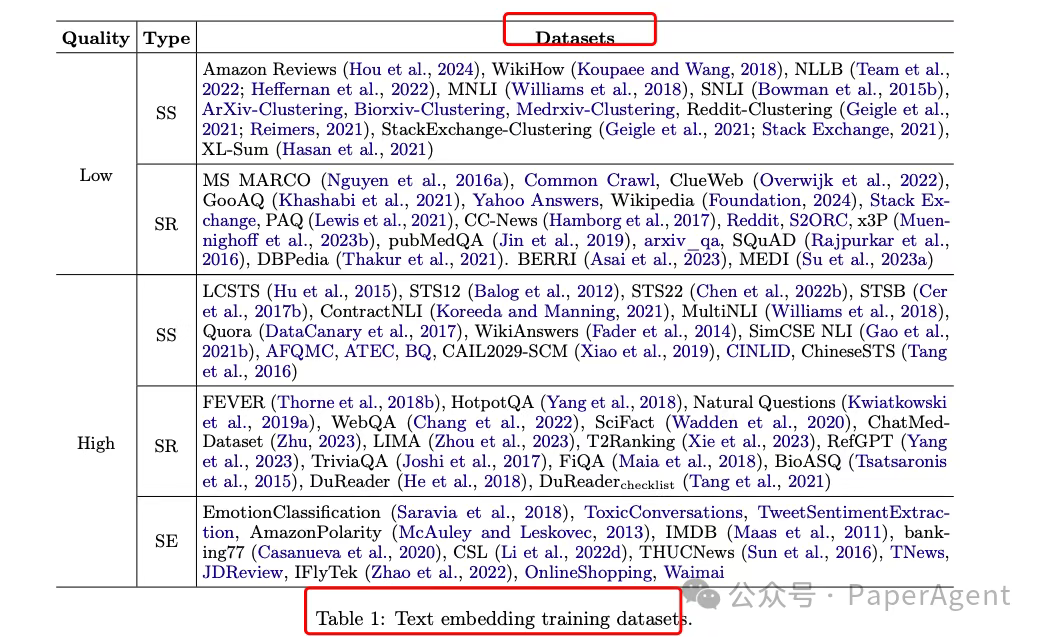Open the Hu et al., 2015 citation

(333, 292)
